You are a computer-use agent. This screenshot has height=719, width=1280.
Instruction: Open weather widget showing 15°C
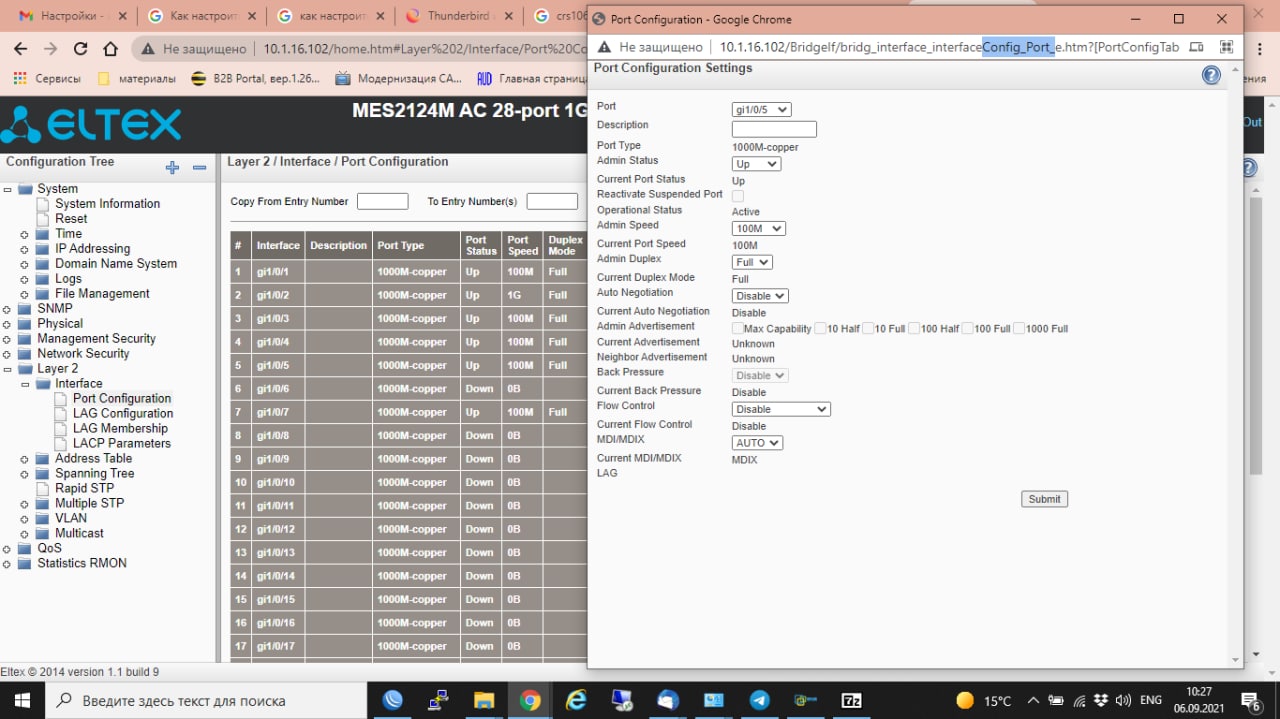(x=984, y=700)
